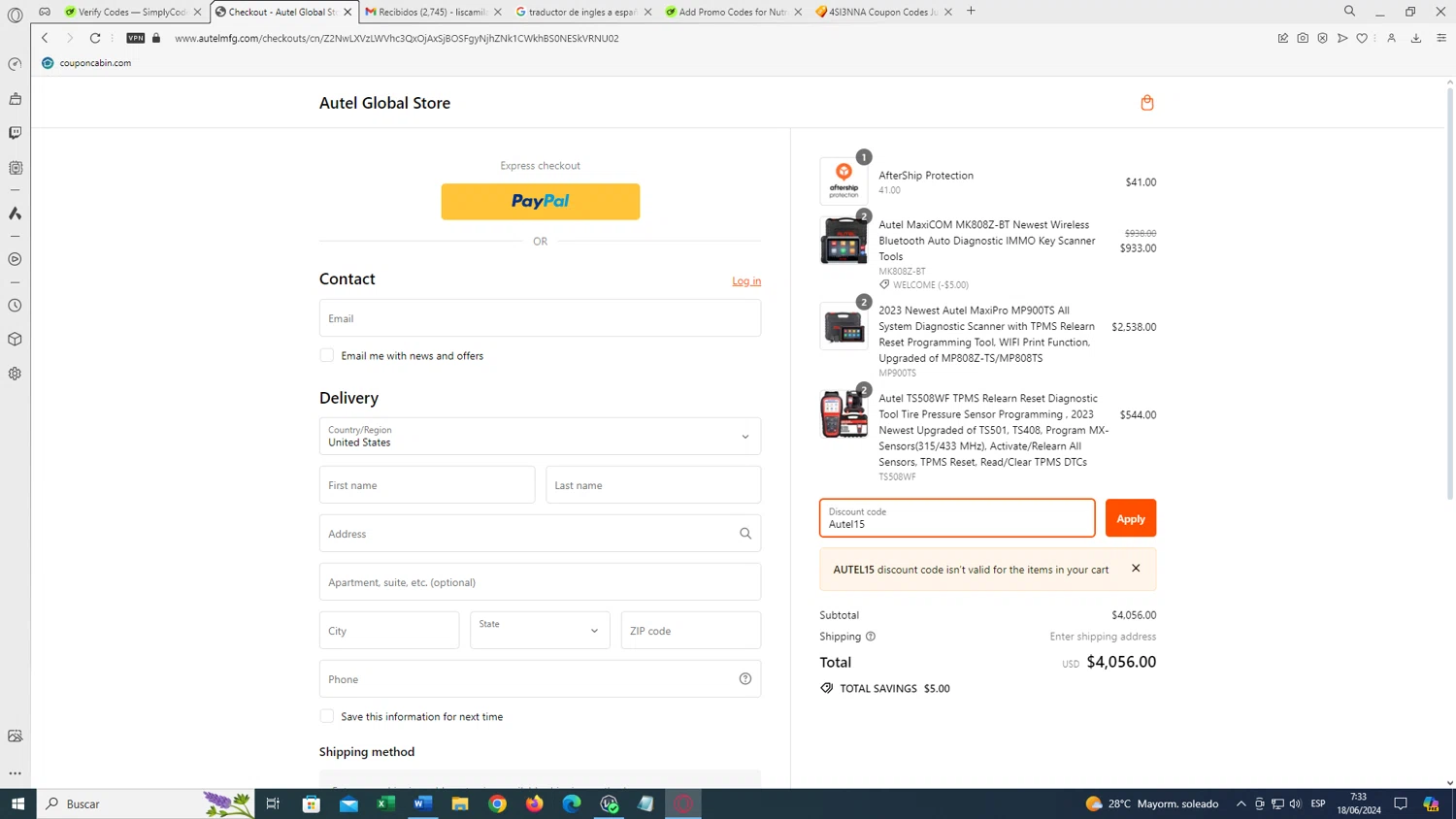This screenshot has width=1456, height=819.
Task: Open tab search magnifier in title bar
Action: [1349, 12]
